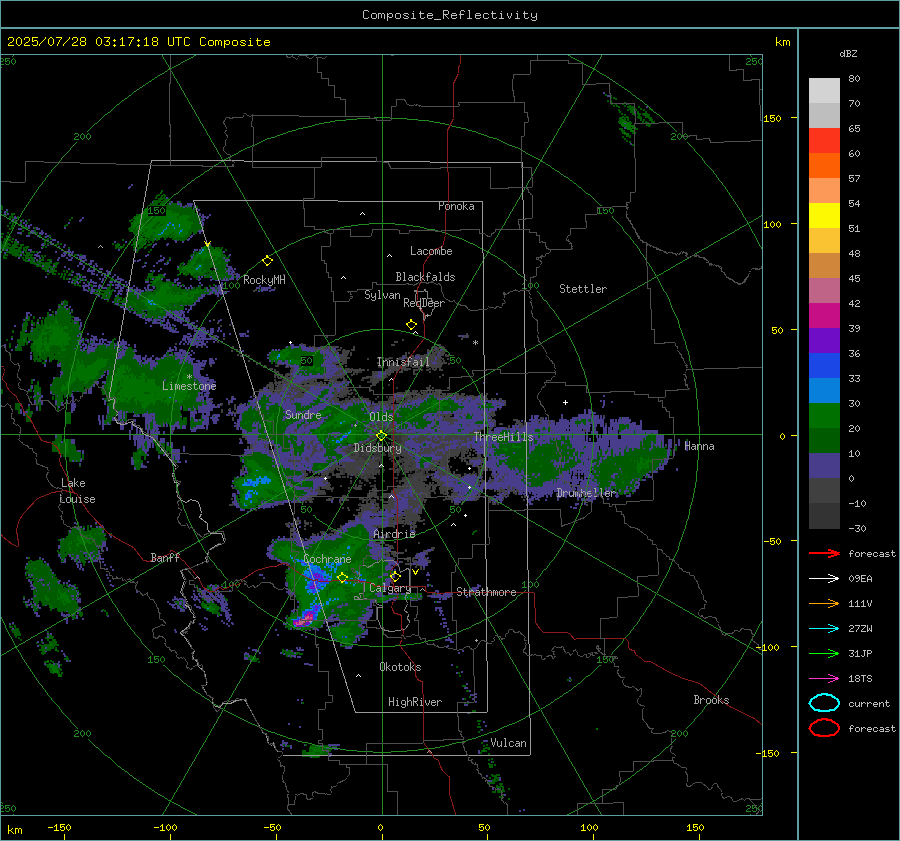
Task: Click the yellow radar-center diamond between Olds and Didsbury
Action: click(x=381, y=436)
